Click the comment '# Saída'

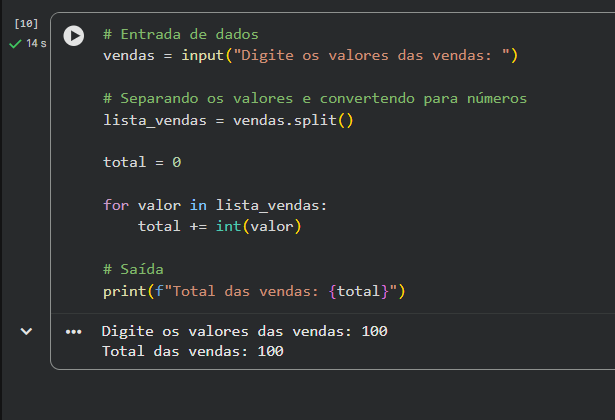pos(133,269)
